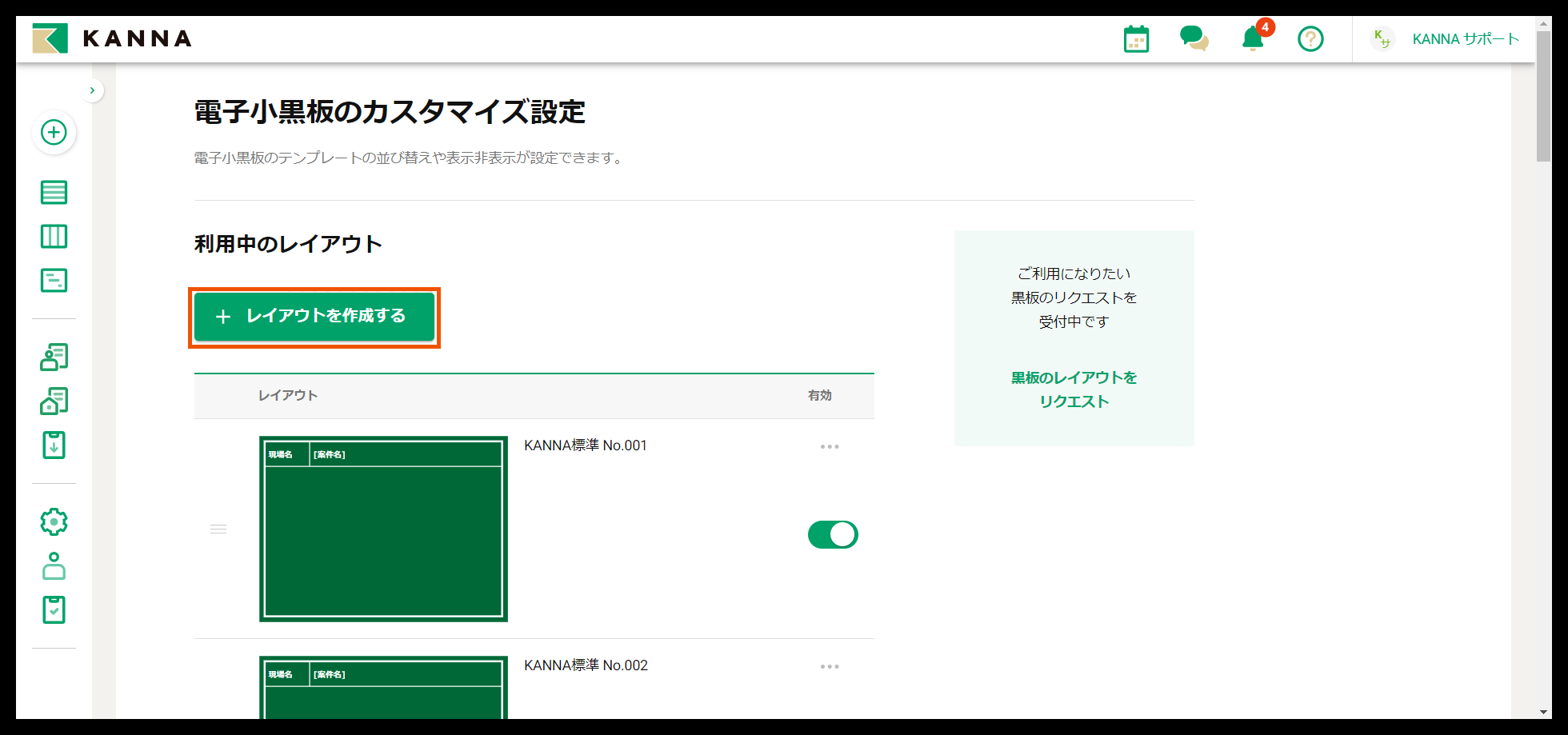
Task: Open the column board sidebar icon
Action: click(x=54, y=236)
